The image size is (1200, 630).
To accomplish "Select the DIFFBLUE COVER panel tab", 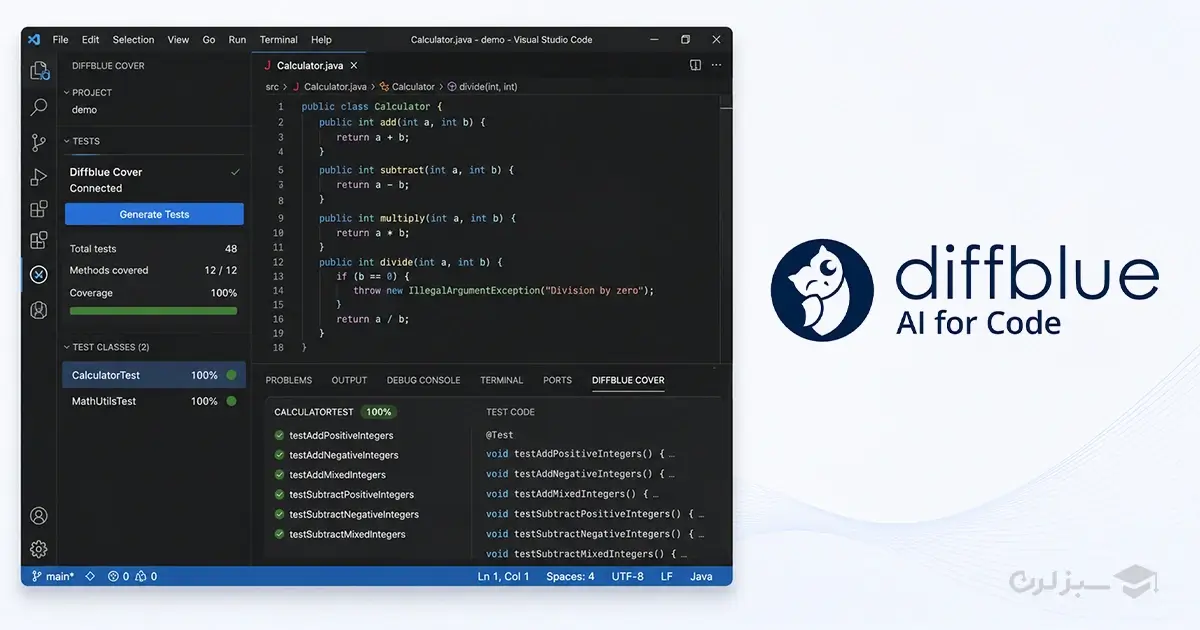I will click(628, 380).
